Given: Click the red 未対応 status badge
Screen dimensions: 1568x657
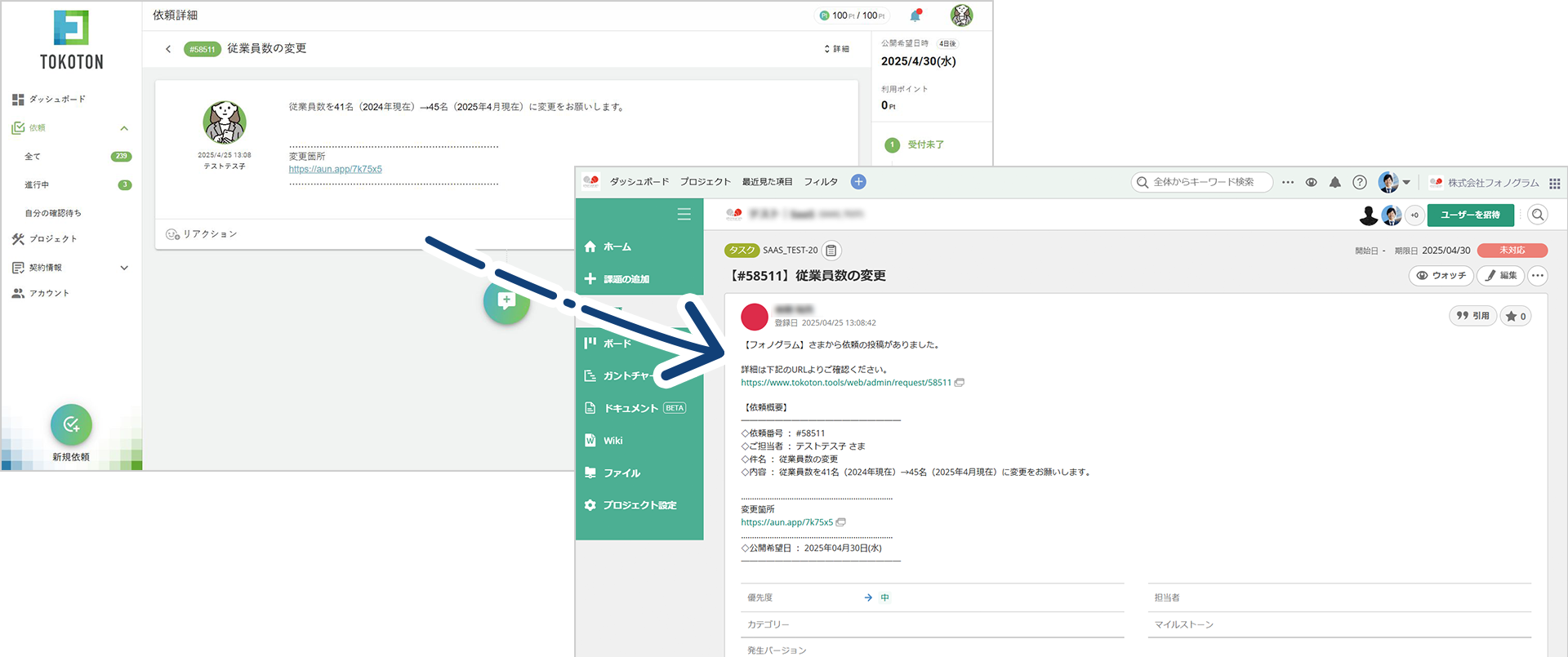Looking at the screenshot, I should pos(1512,251).
